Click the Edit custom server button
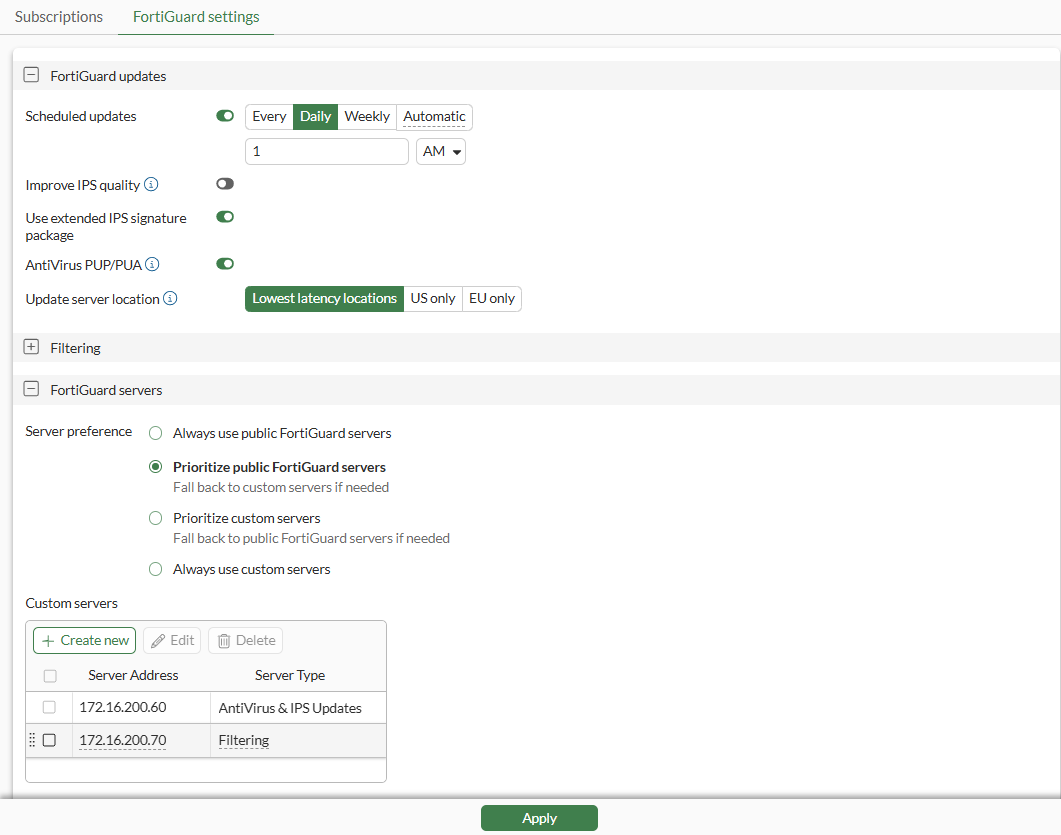The image size is (1061, 835). coord(173,640)
